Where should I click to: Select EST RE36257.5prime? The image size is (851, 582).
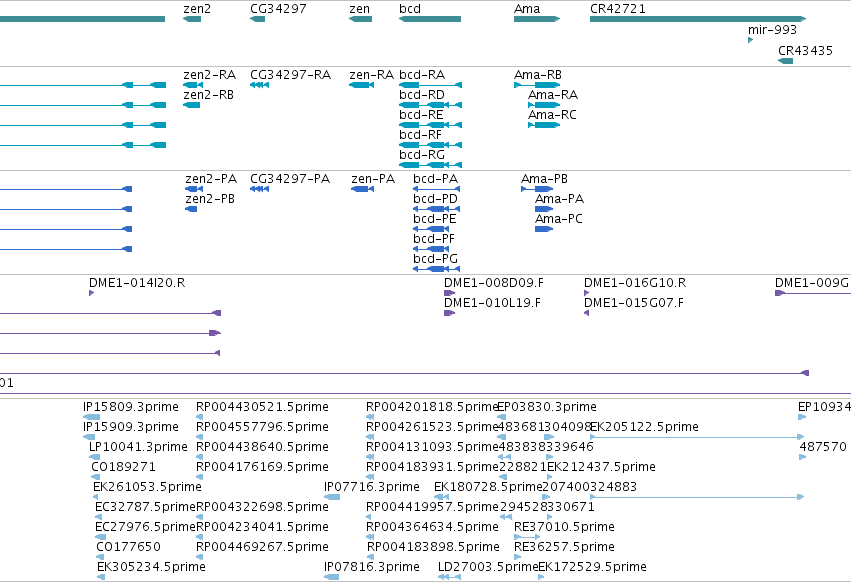[518, 557]
